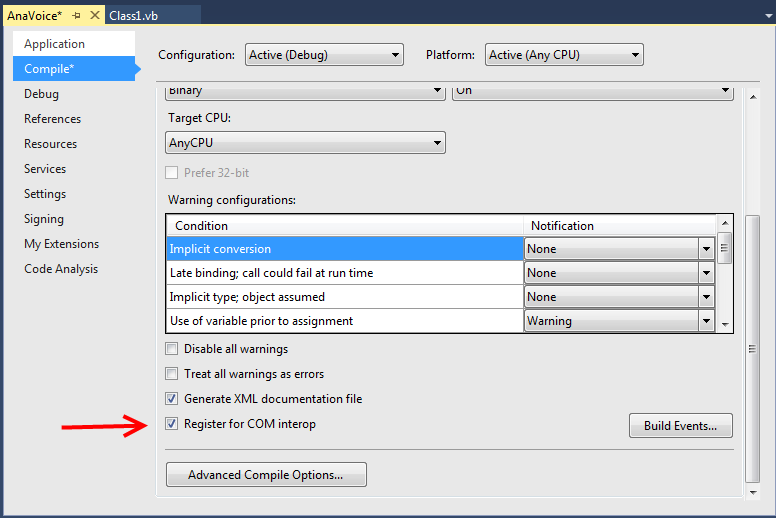Open the Application settings page
The width and height of the screenshot is (776, 518).
[x=74, y=44]
